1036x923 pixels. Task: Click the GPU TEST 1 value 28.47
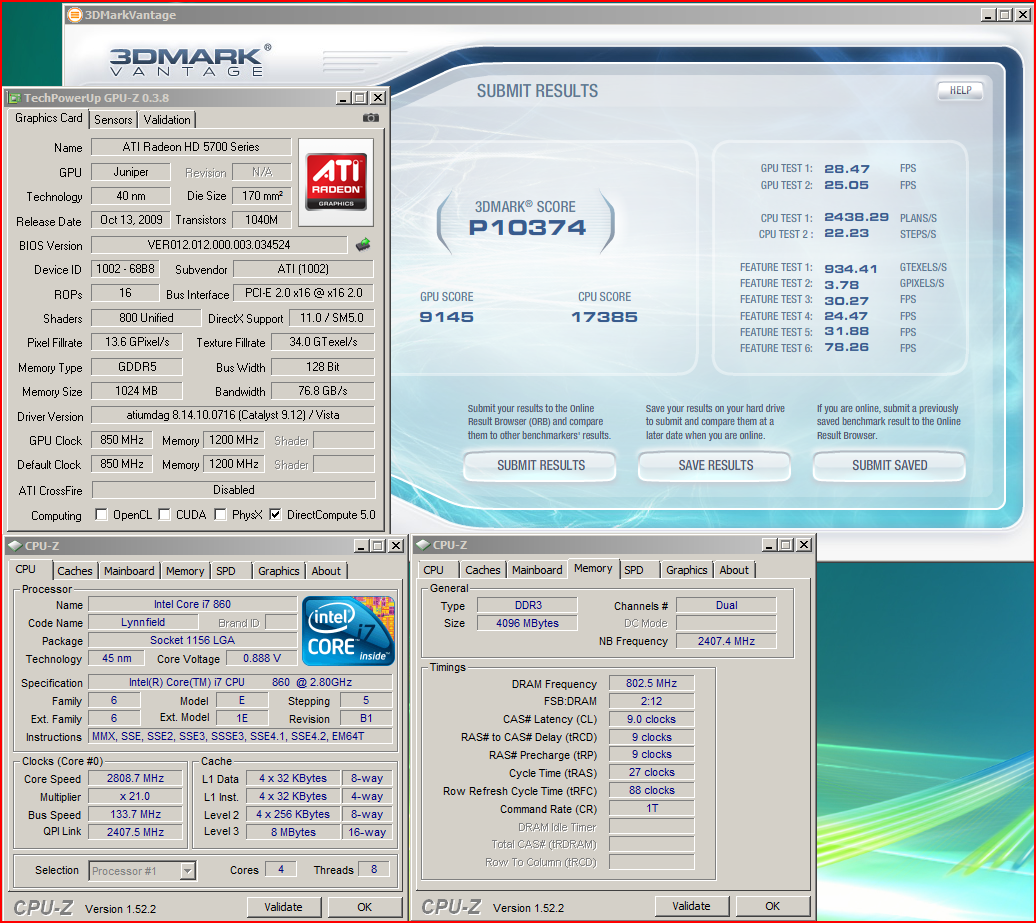point(847,169)
